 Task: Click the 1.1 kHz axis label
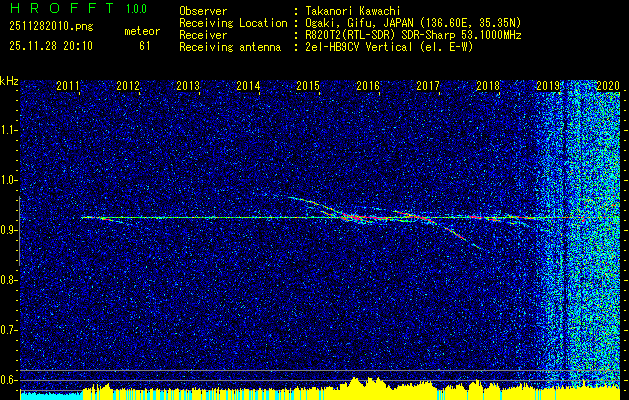click(8, 130)
